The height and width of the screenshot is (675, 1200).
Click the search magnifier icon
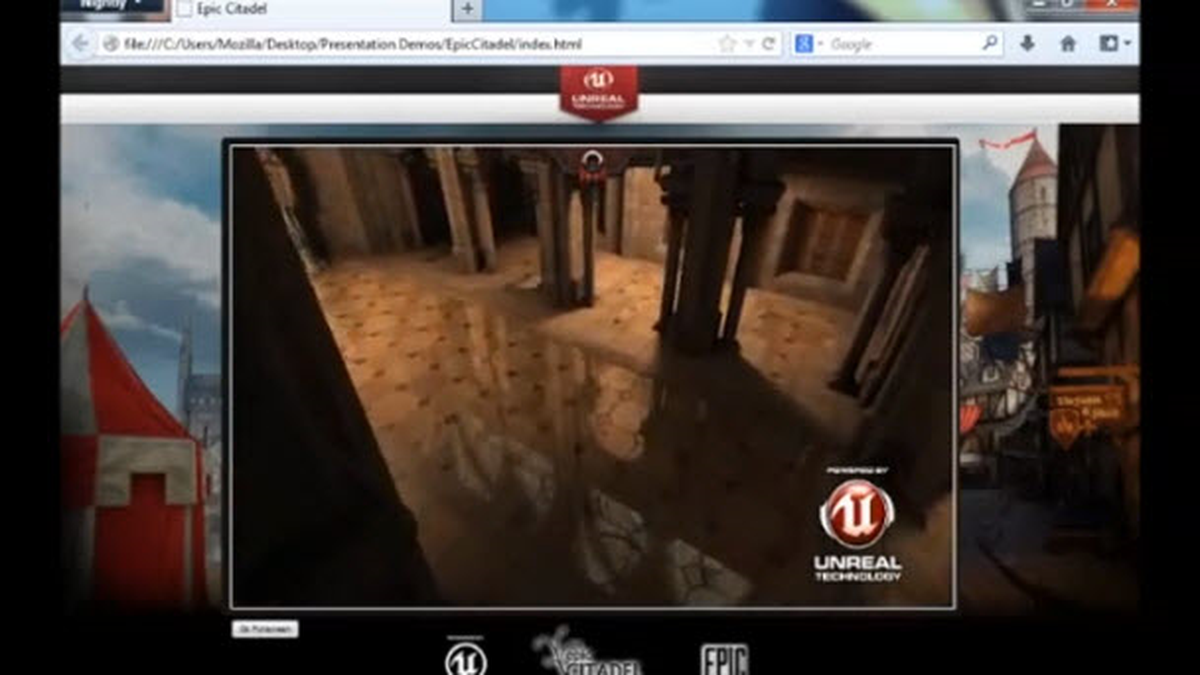990,44
